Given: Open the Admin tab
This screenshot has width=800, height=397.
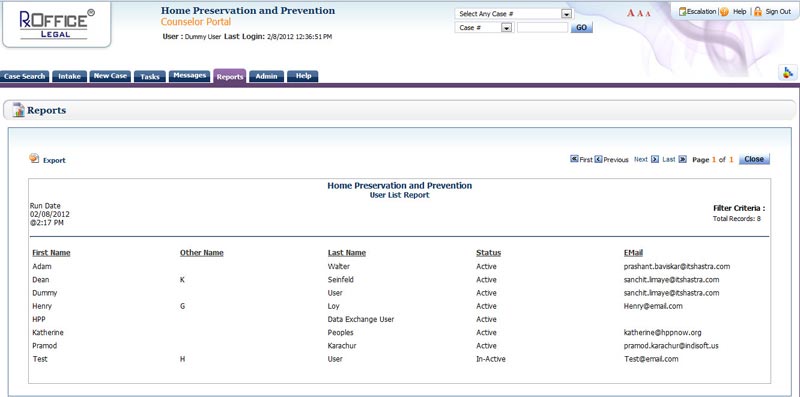Looking at the screenshot, I should coord(266,76).
